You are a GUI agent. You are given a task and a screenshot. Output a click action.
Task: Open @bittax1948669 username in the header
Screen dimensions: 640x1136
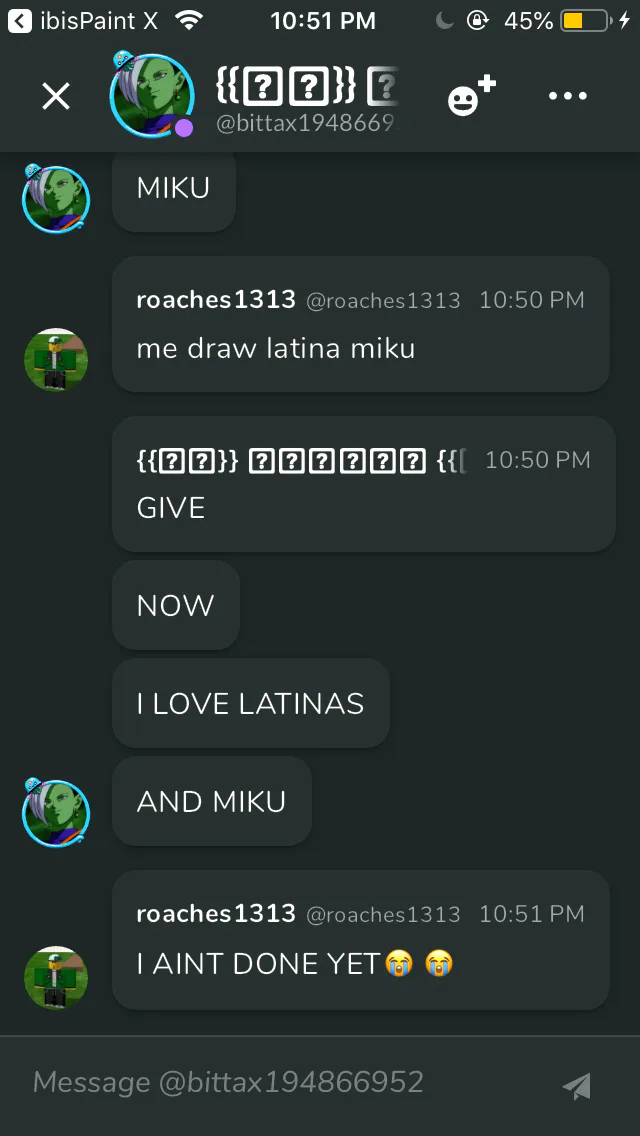tap(307, 124)
